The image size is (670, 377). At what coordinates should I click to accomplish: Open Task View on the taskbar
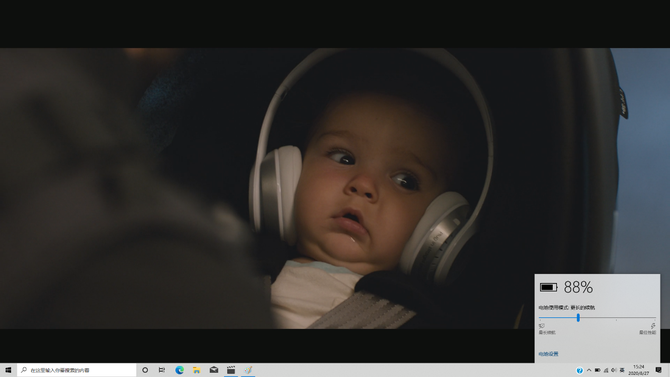[162, 370]
